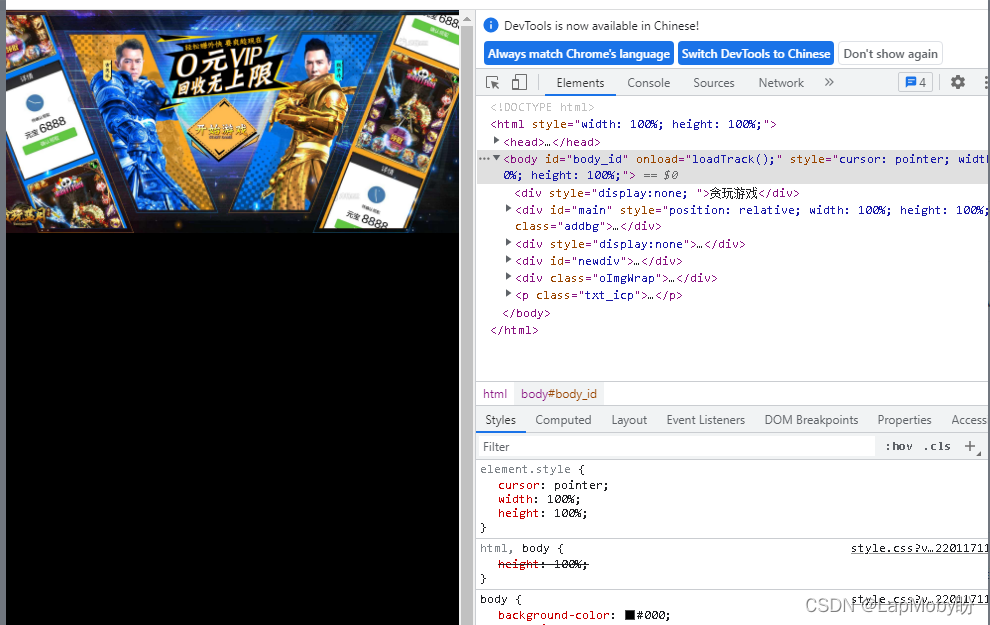Switch to the Console tab
Screen dimensions: 990x625
pyautogui.click(x=648, y=83)
